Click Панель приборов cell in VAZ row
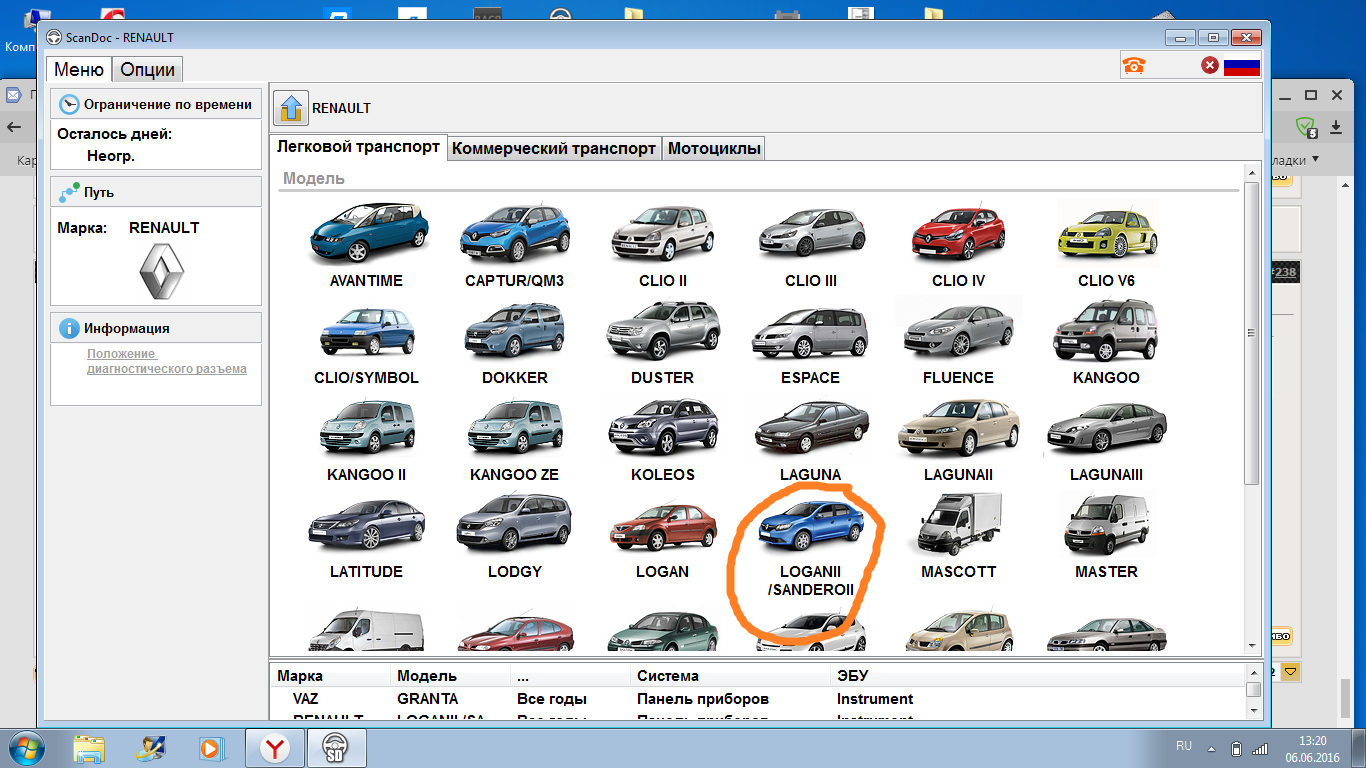The image size is (1366, 768). 703,699
